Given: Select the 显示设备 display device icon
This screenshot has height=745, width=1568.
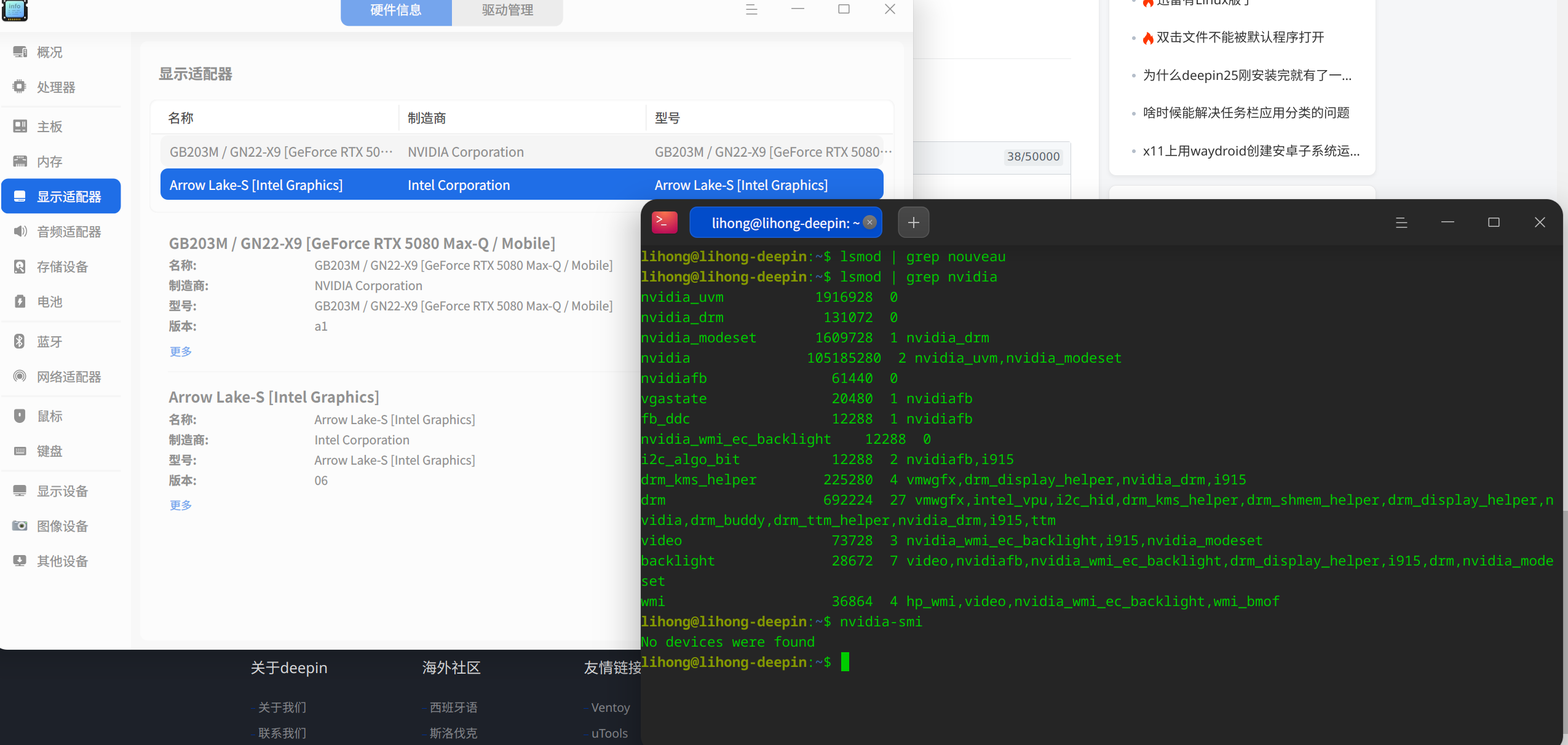Looking at the screenshot, I should pos(20,491).
